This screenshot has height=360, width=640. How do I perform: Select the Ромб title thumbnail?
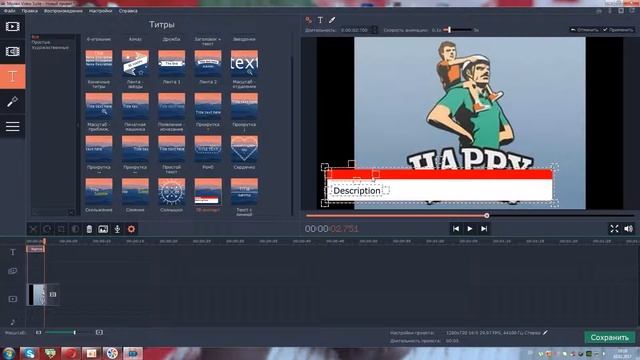[x=208, y=149]
